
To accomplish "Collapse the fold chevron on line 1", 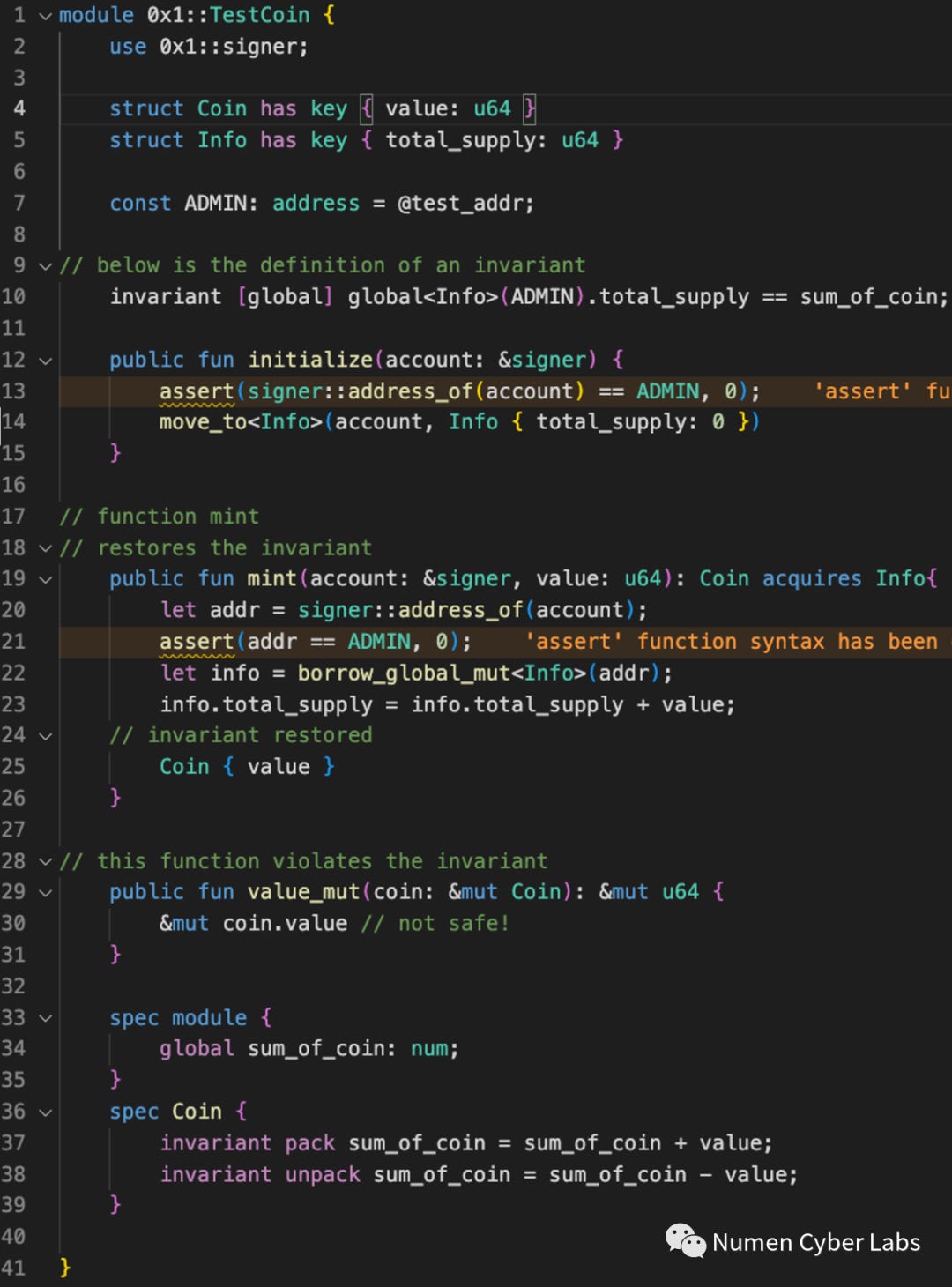I will [45, 16].
